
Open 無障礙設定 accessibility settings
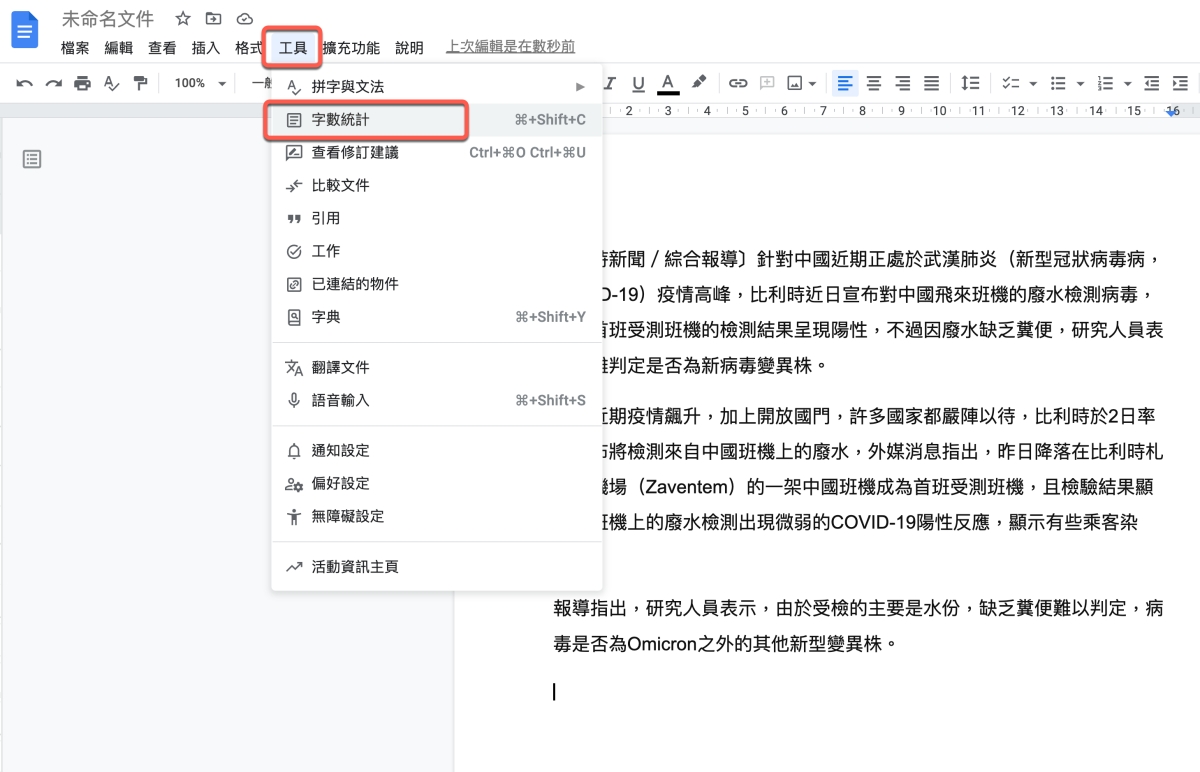(x=437, y=517)
